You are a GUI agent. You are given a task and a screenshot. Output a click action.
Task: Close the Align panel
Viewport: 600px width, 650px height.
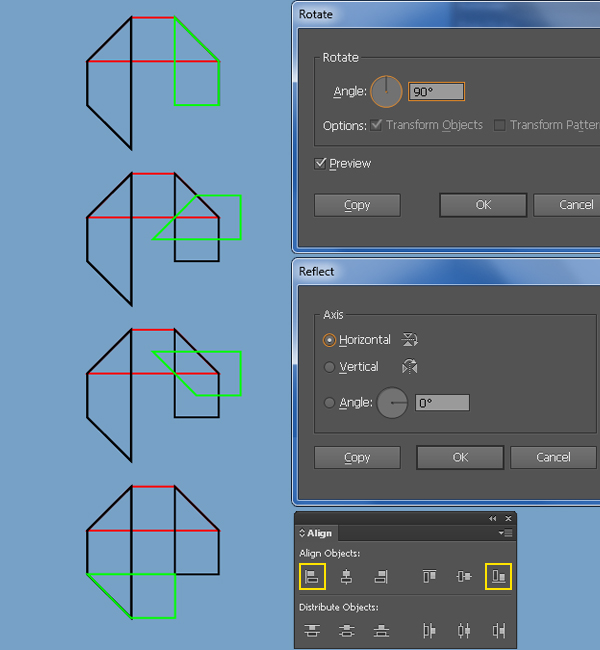point(508,519)
